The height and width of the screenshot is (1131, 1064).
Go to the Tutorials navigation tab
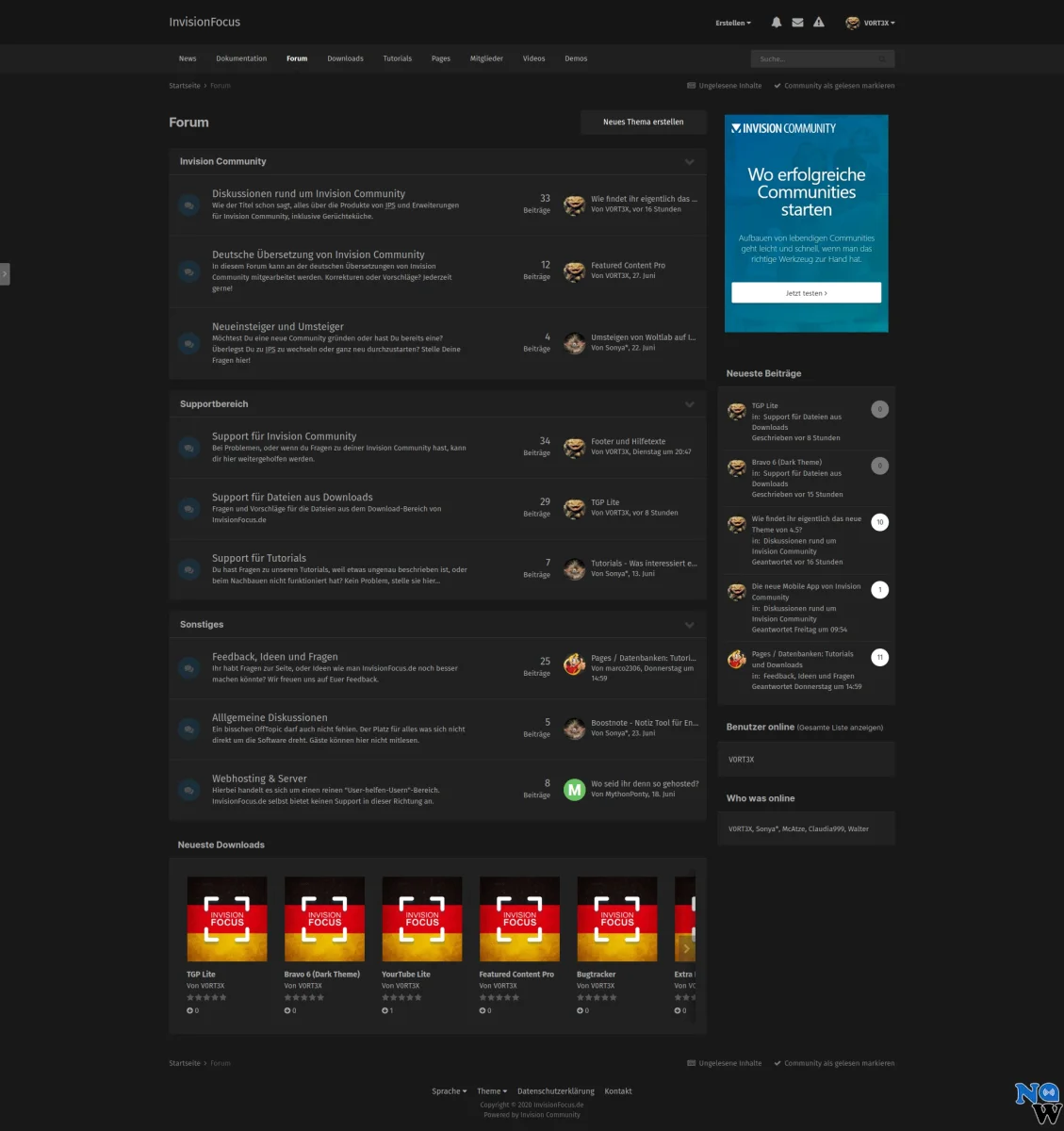pos(397,58)
